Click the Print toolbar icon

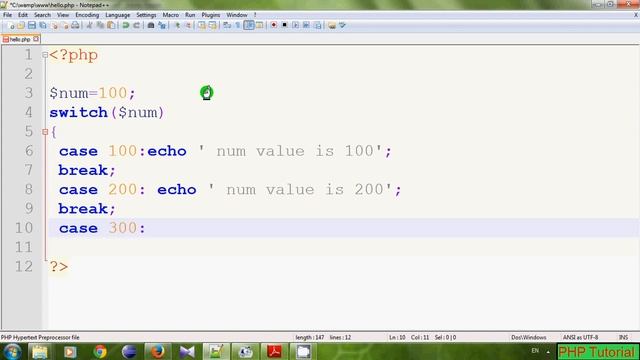coord(76,25)
